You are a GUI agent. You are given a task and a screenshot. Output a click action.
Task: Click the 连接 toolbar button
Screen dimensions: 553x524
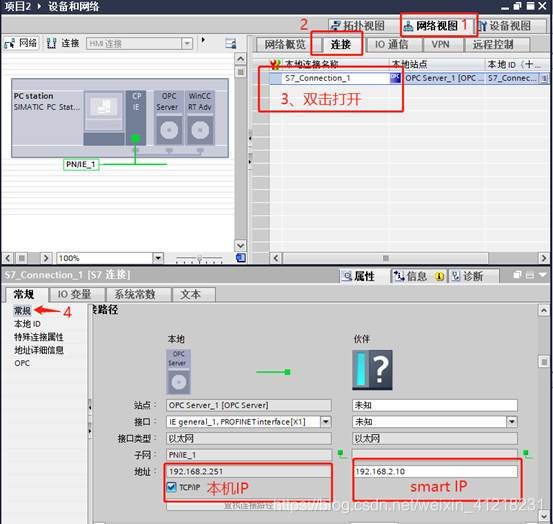(63, 43)
